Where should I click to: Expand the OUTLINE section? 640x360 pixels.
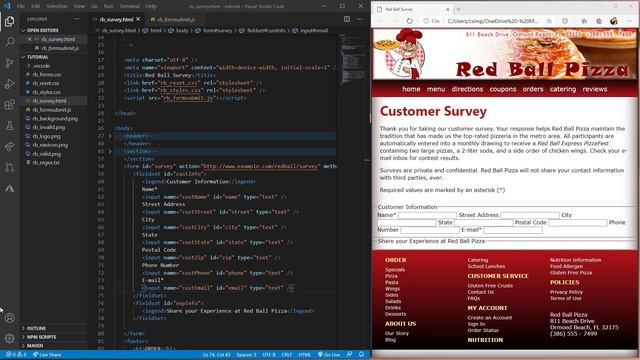click(x=36, y=328)
